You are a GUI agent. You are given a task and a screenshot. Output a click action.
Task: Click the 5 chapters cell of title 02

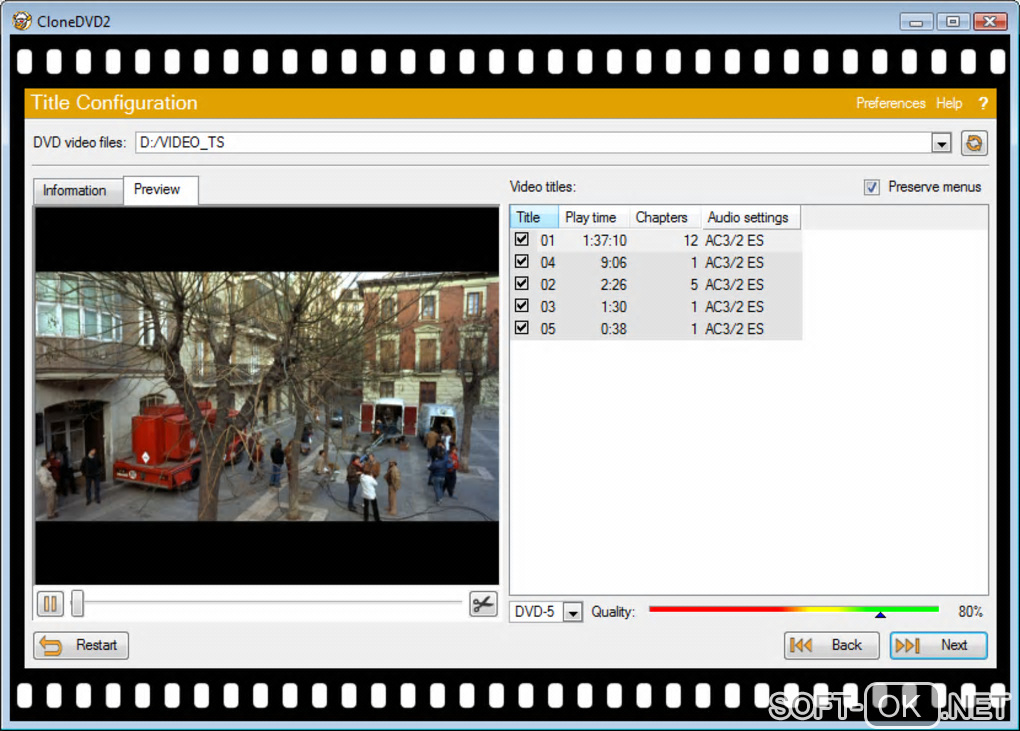[x=694, y=285]
